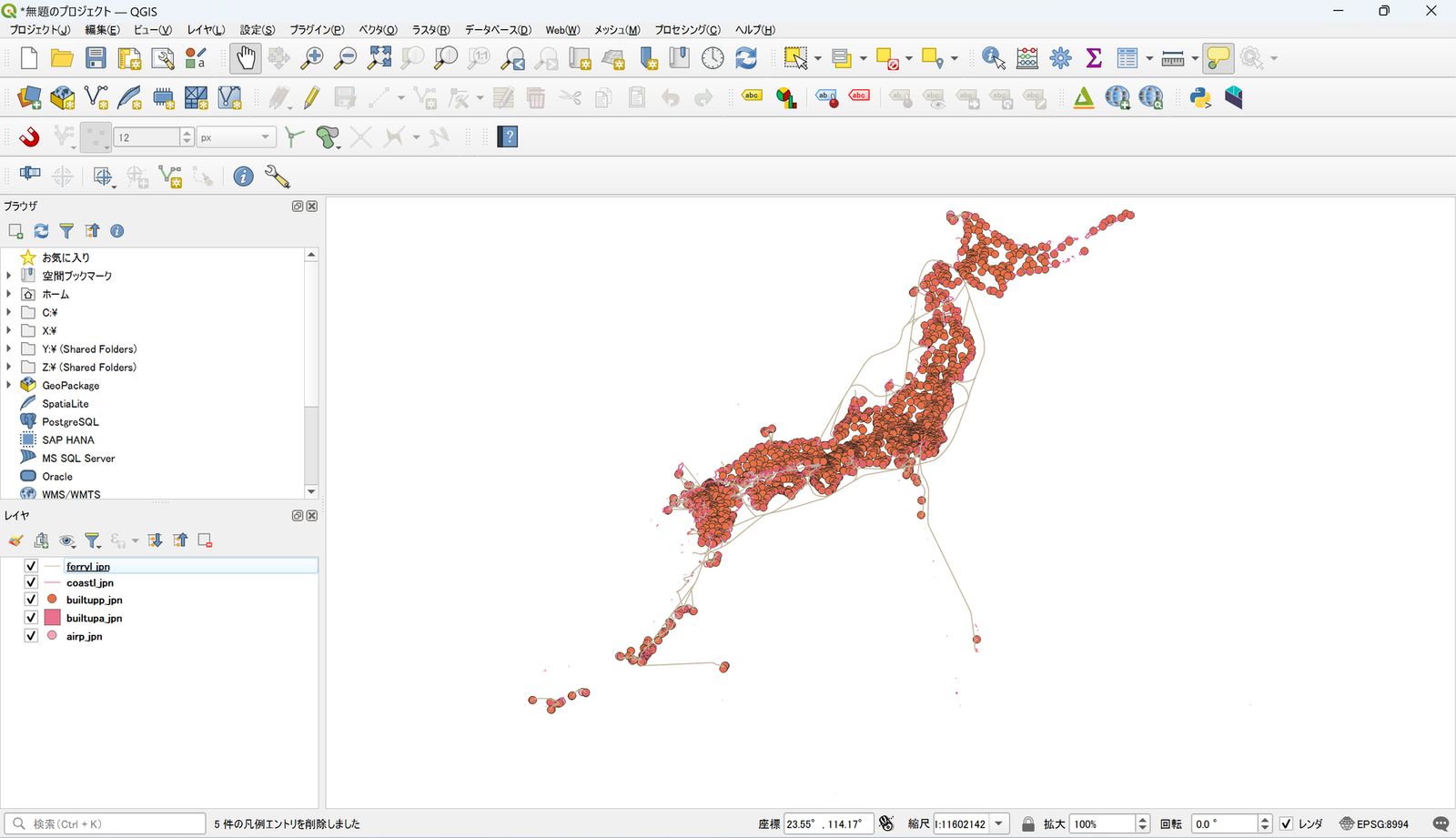Expand the C:¥ drive node
Screen dimensions: 1456x838
pos(9,312)
